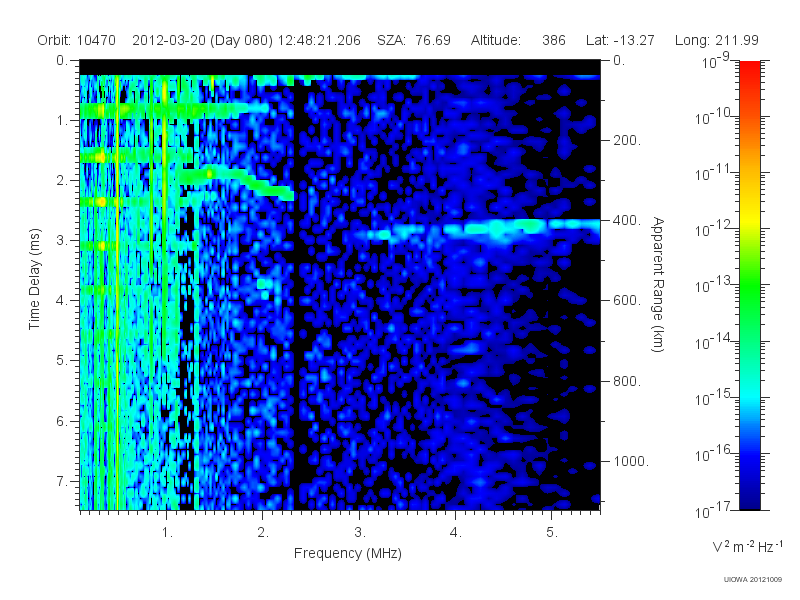Click the bright ground echo trace near 400 km
This screenshot has height=600, width=800.
[482, 228]
